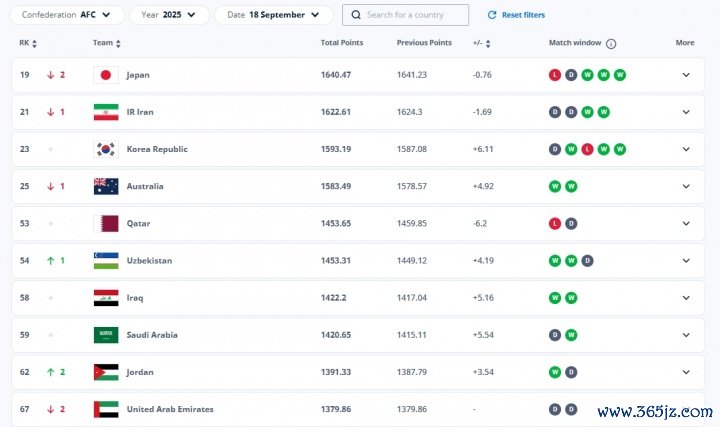The width and height of the screenshot is (720, 427).
Task: Open the Confederation AFC dropdown
Action: (69, 15)
